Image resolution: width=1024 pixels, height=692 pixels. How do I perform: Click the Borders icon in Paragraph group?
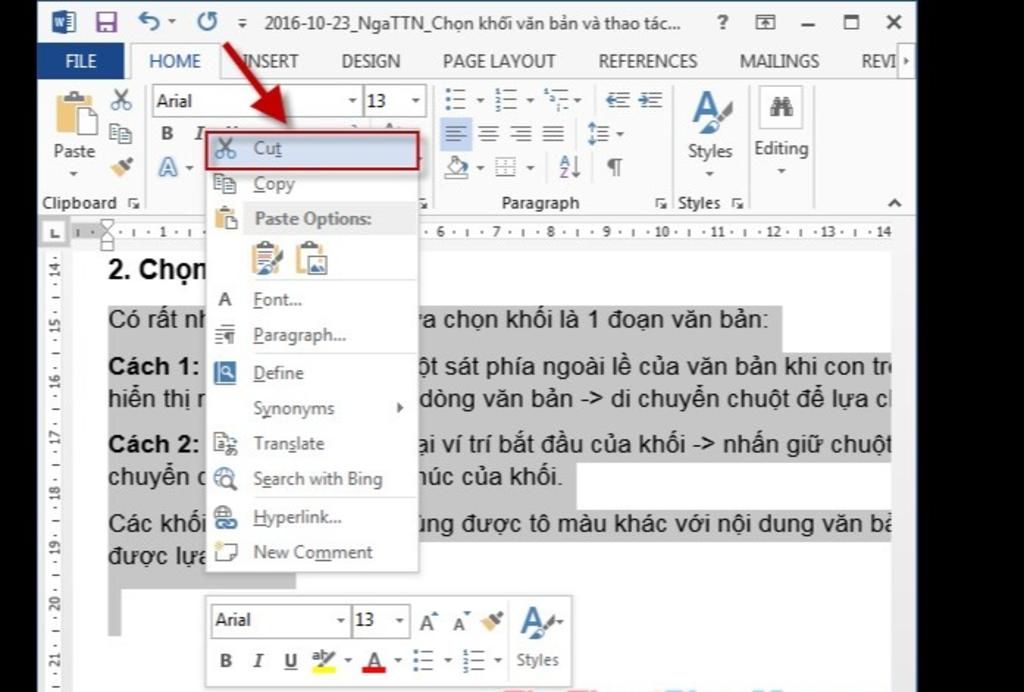pyautogui.click(x=505, y=168)
